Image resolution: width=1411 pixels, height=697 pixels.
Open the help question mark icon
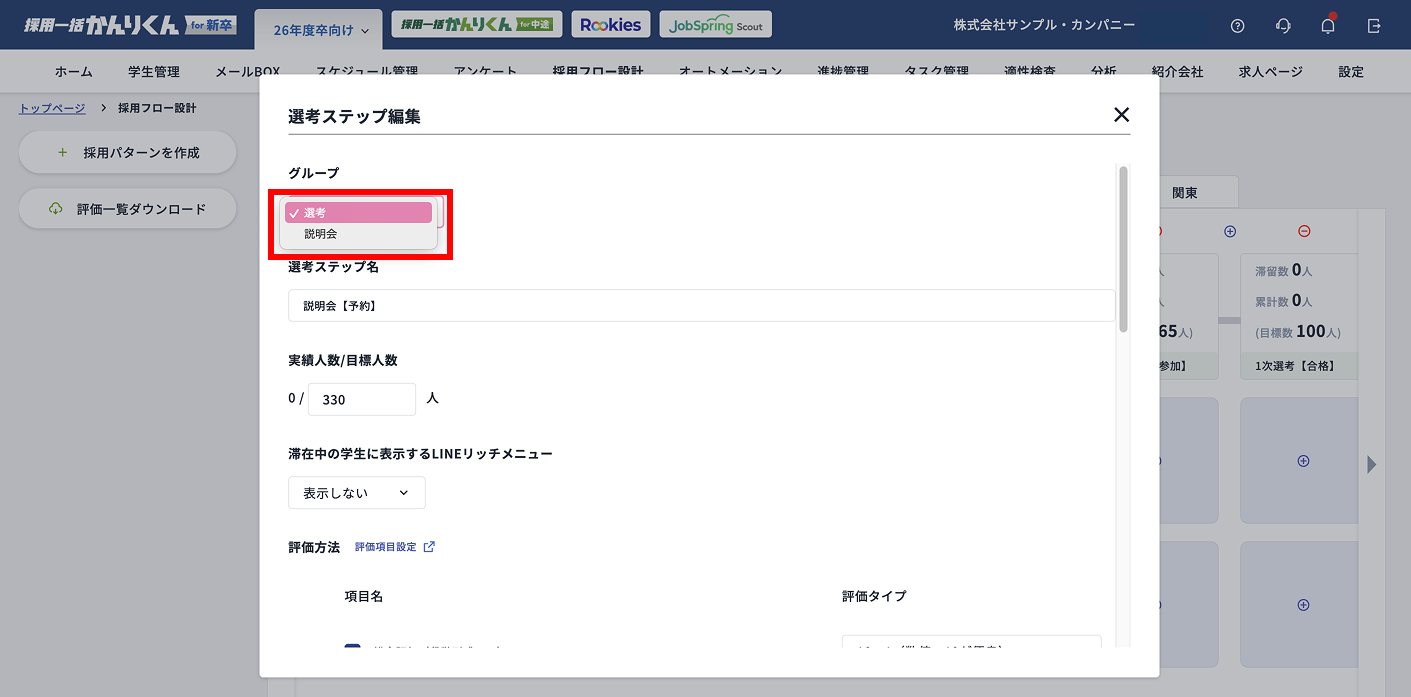point(1237,25)
